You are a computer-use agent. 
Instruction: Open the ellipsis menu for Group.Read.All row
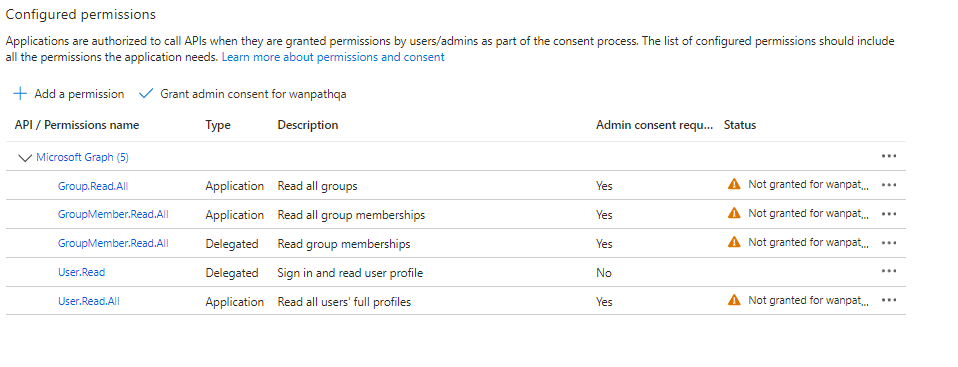tap(889, 185)
